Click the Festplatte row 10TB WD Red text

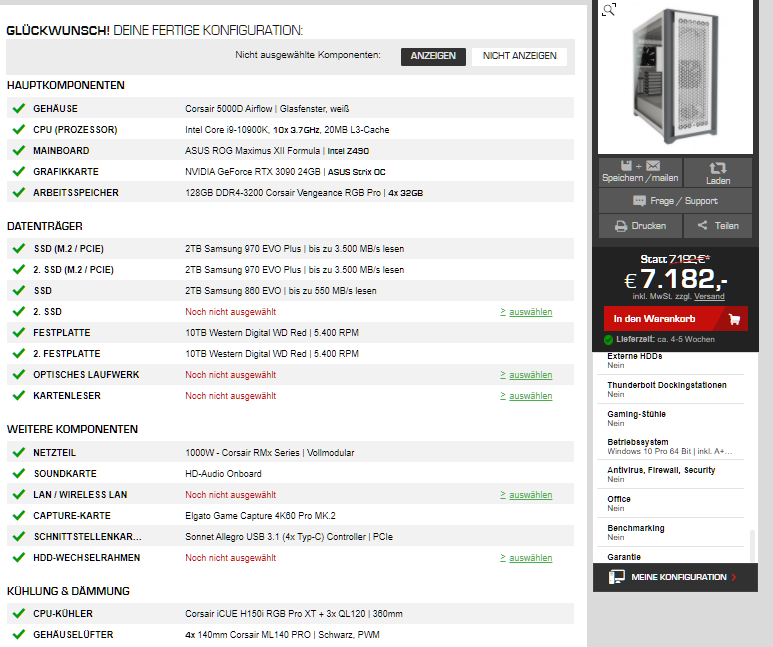(x=272, y=333)
